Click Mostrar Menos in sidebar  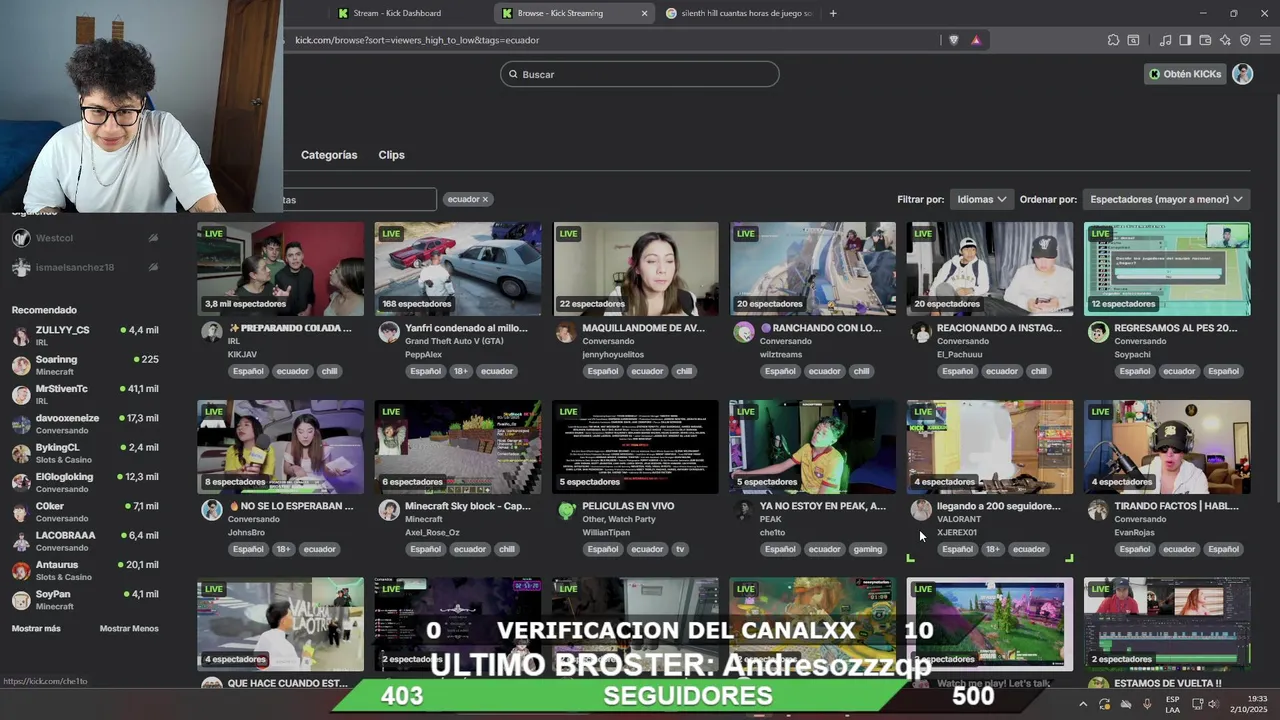(x=129, y=628)
